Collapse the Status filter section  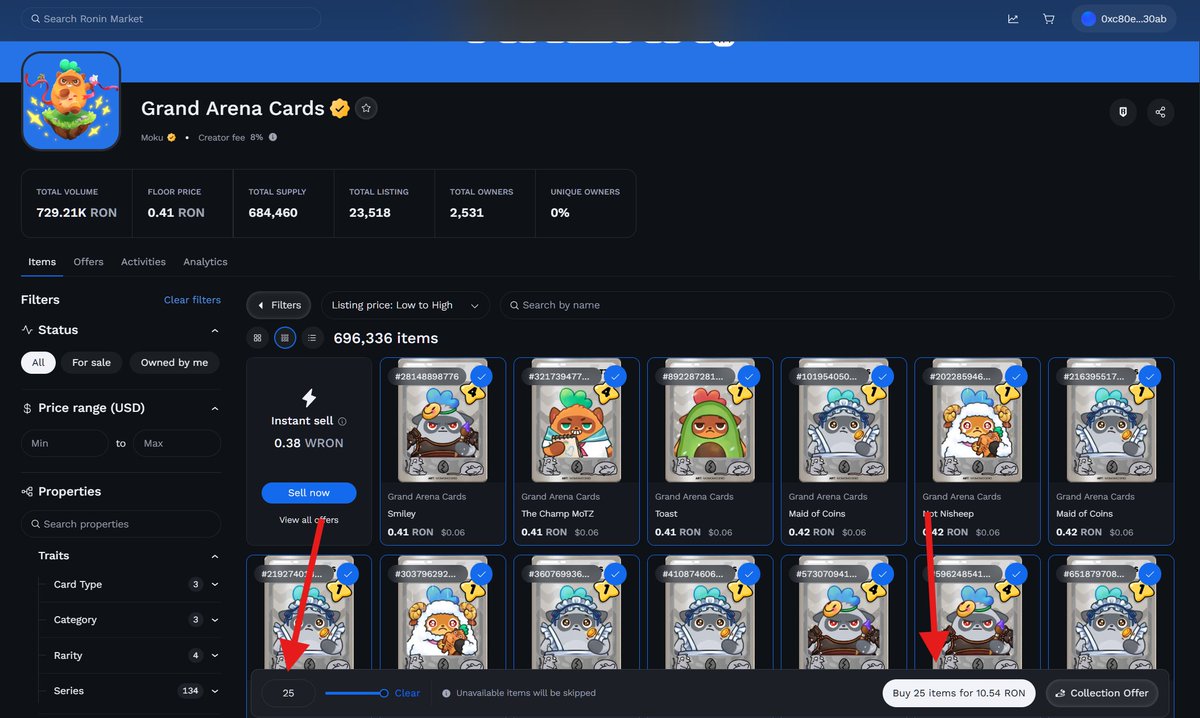[x=215, y=330]
